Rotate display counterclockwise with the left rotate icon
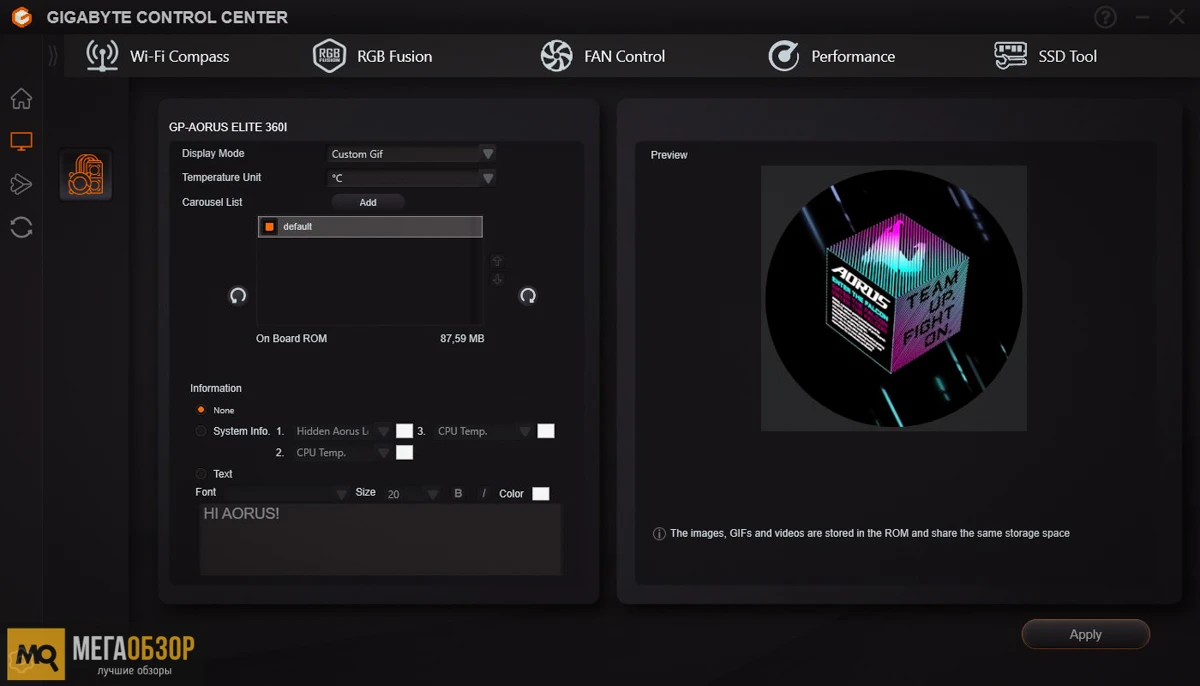1200x686 pixels. point(238,295)
